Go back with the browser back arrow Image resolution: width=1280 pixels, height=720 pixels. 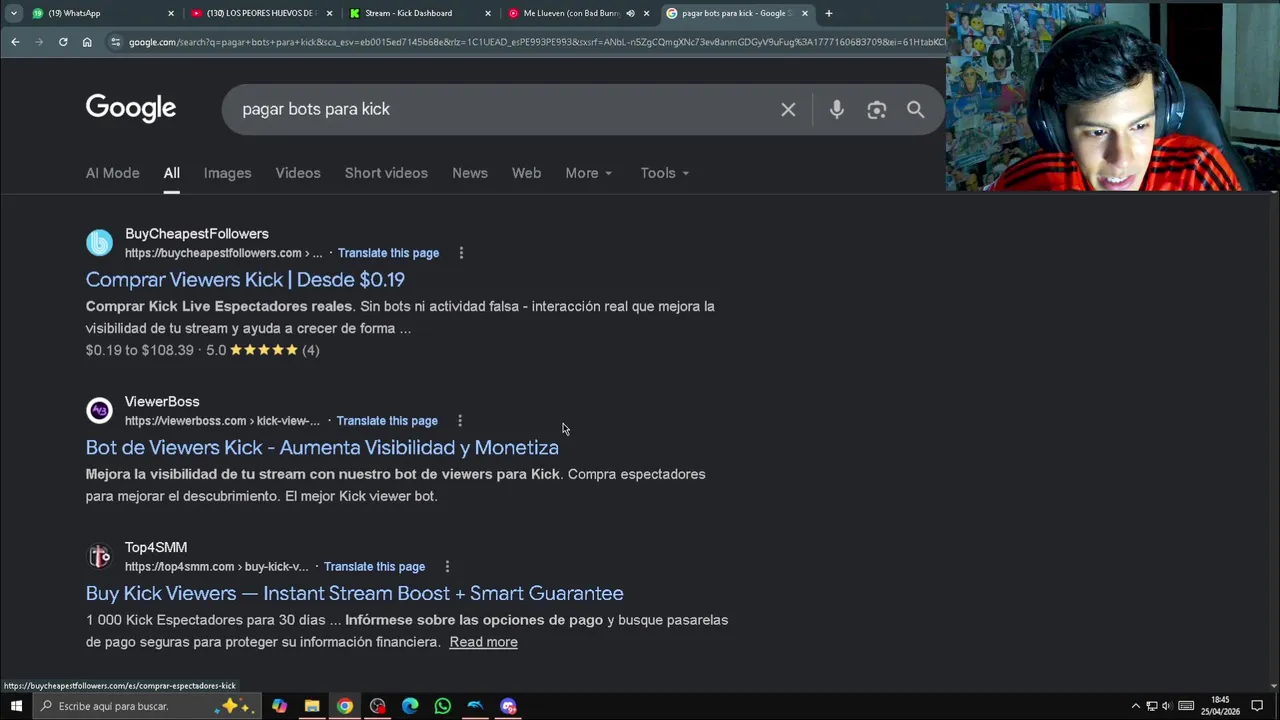pos(15,42)
